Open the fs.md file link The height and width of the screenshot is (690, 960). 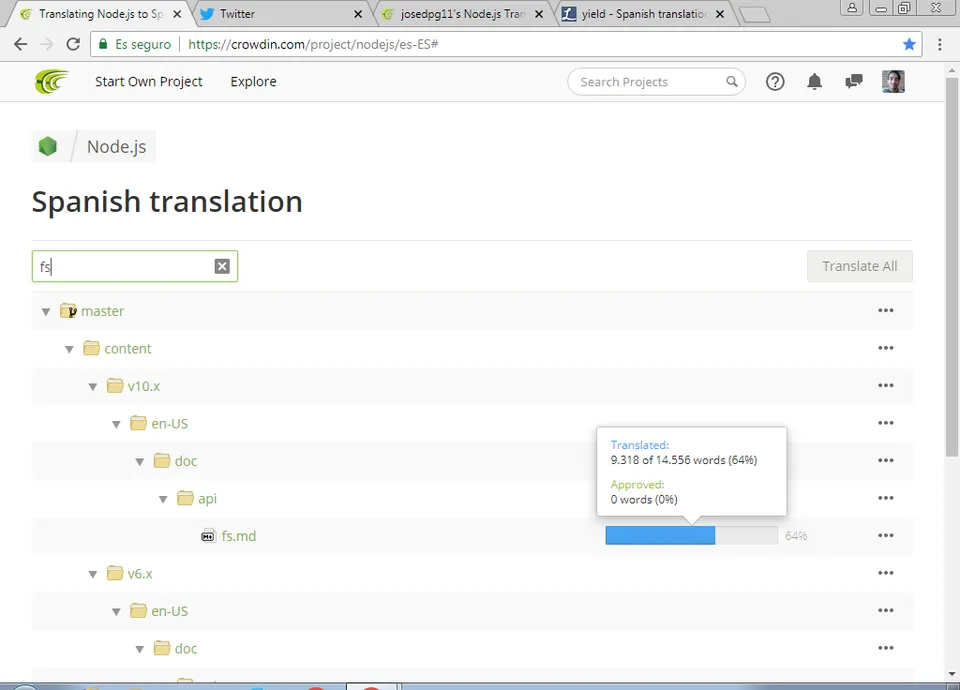tap(239, 536)
